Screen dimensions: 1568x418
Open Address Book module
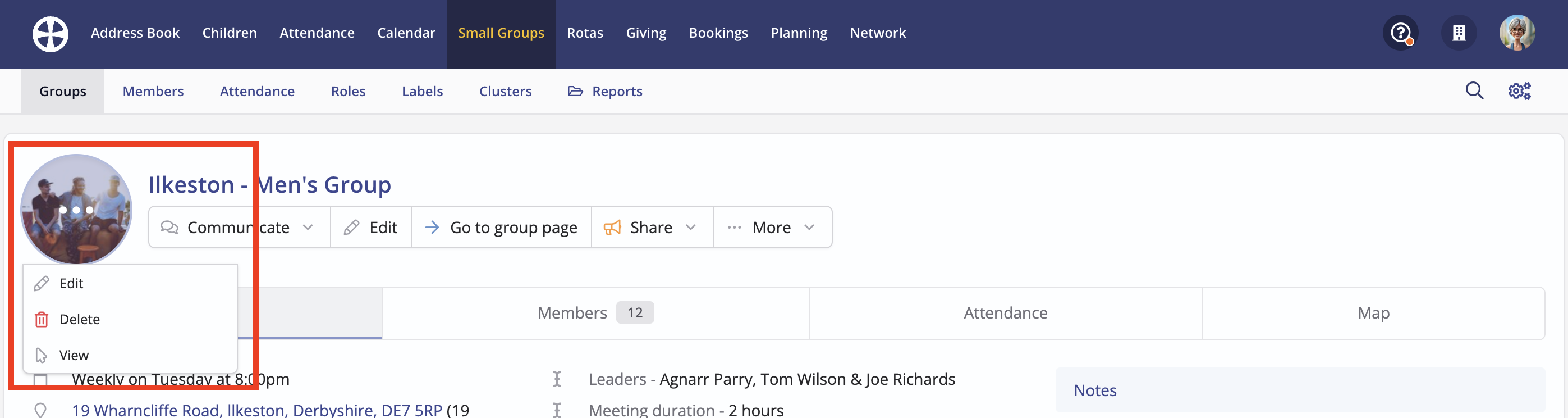135,33
